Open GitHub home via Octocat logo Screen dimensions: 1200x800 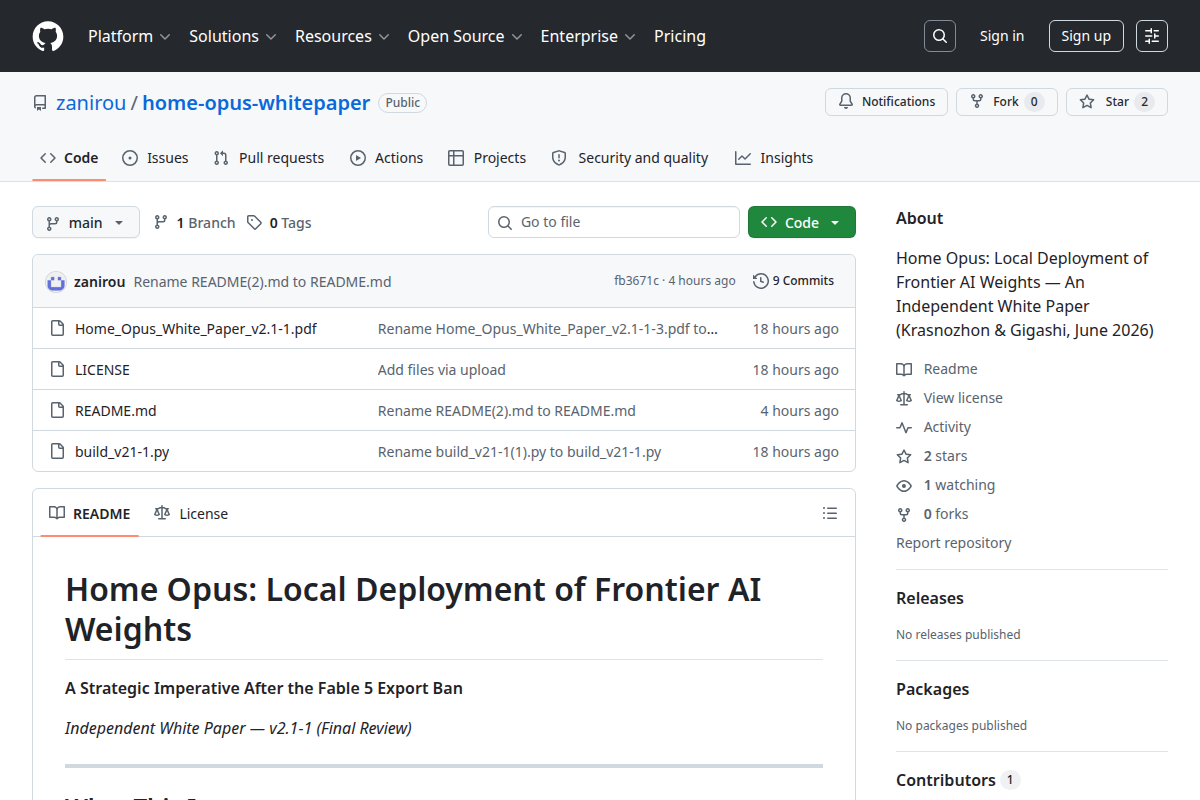48,36
